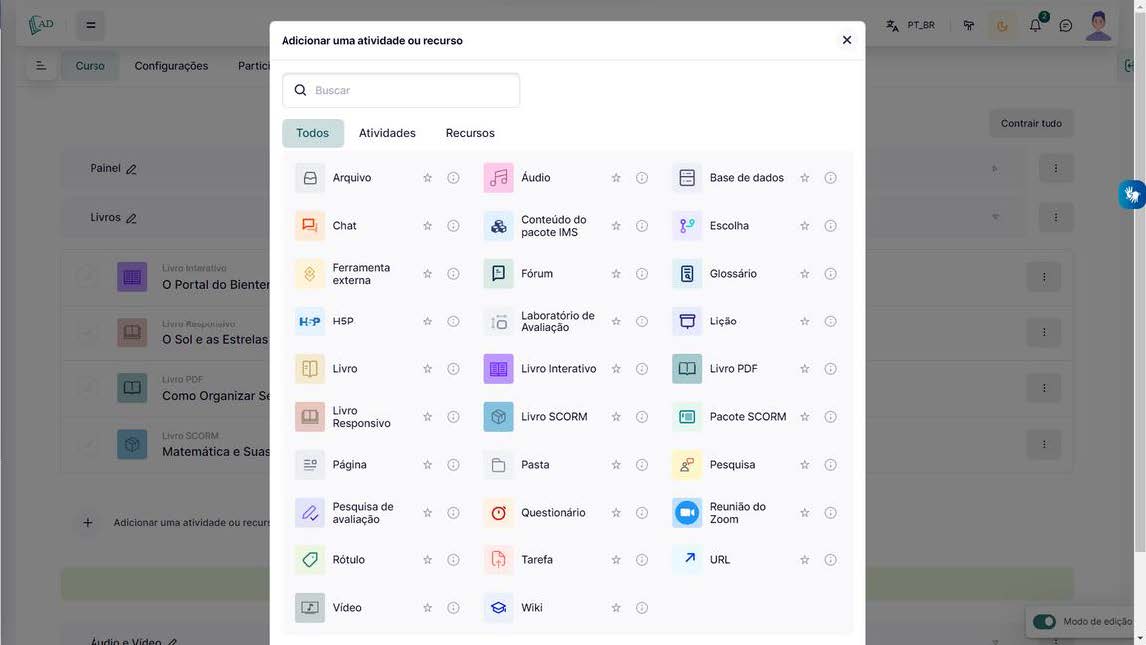Switch to the Atividades tab
The height and width of the screenshot is (645, 1146).
tap(387, 133)
